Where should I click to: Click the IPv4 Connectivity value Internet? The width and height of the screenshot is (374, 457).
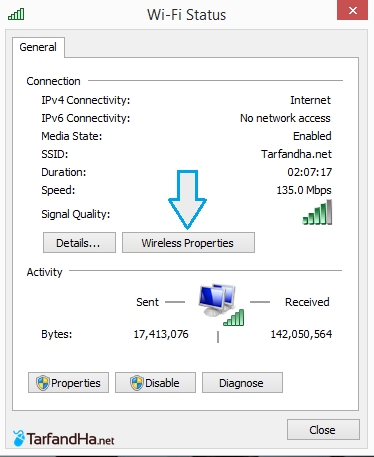[310, 100]
